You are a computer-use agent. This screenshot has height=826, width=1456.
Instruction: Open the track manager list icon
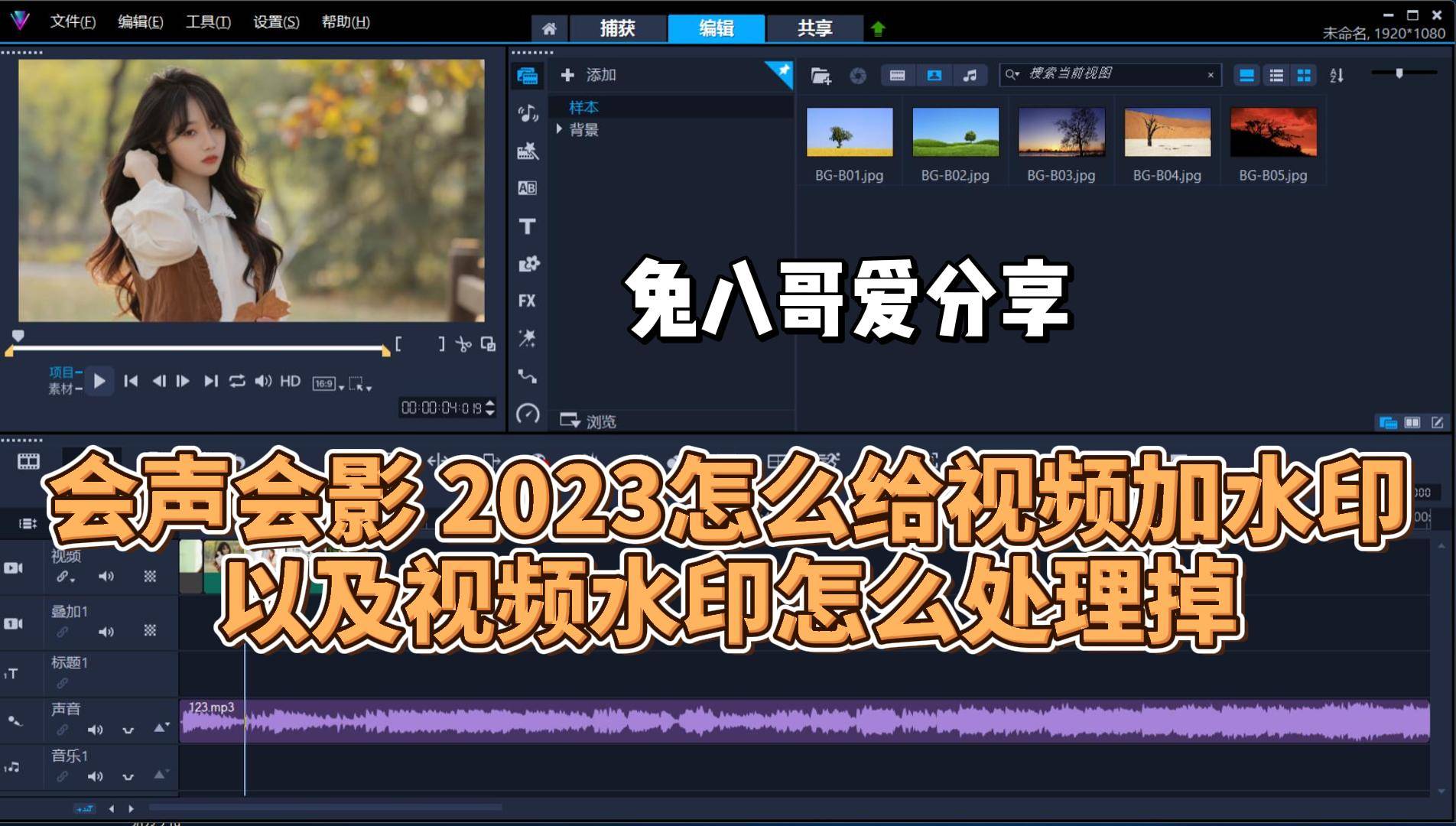[x=28, y=523]
